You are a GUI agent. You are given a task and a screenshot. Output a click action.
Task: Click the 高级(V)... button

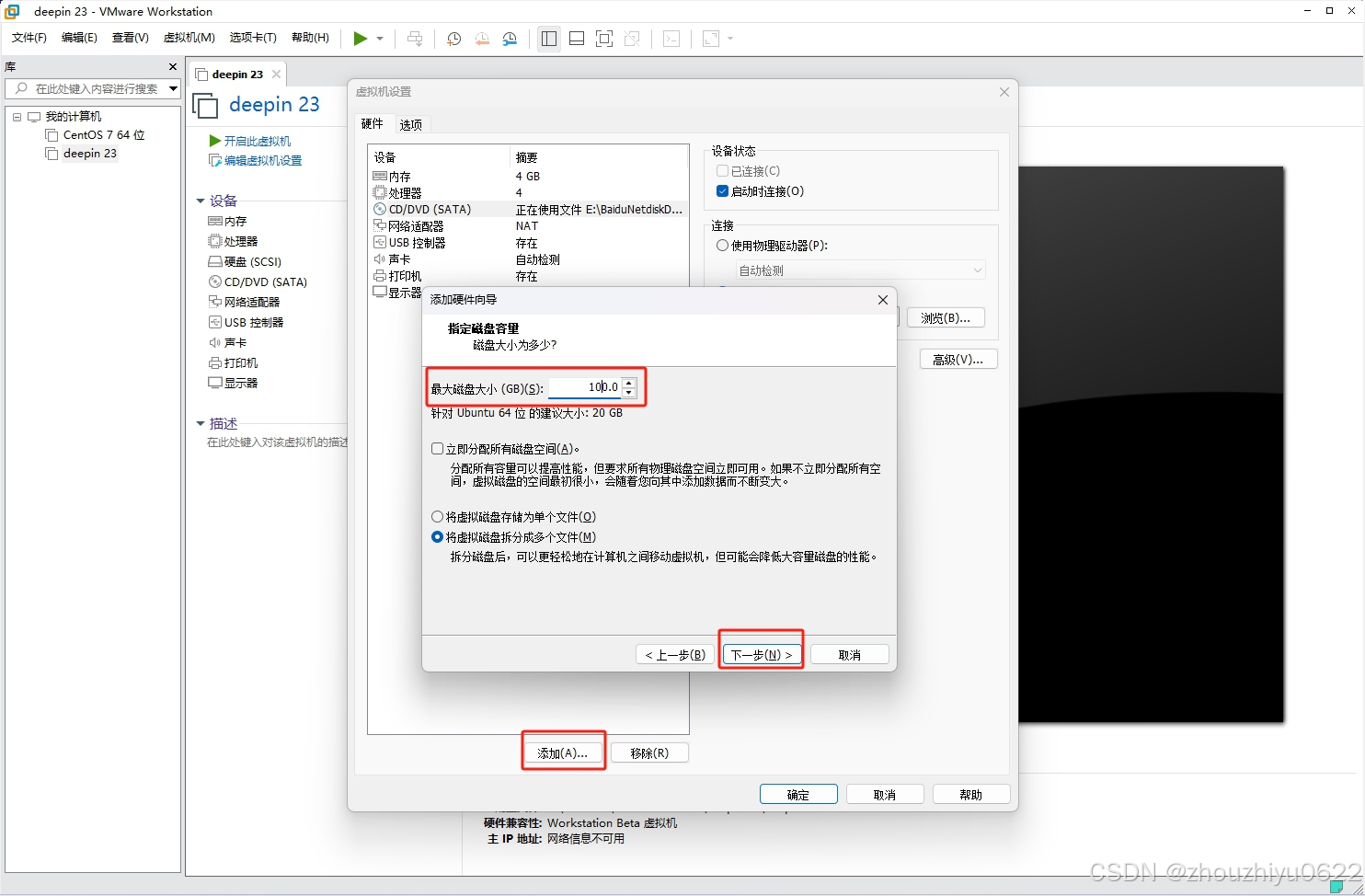point(958,359)
